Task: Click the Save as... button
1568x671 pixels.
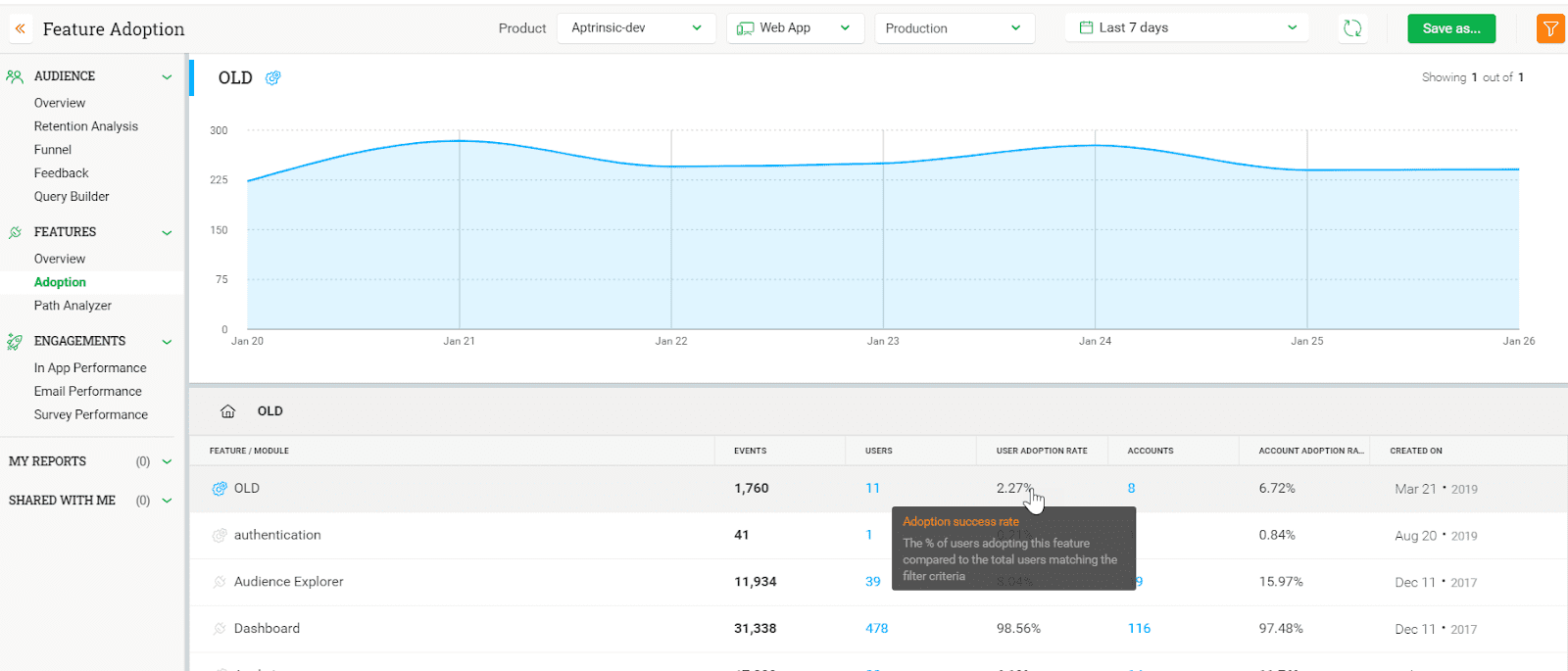Action: coord(1450,28)
